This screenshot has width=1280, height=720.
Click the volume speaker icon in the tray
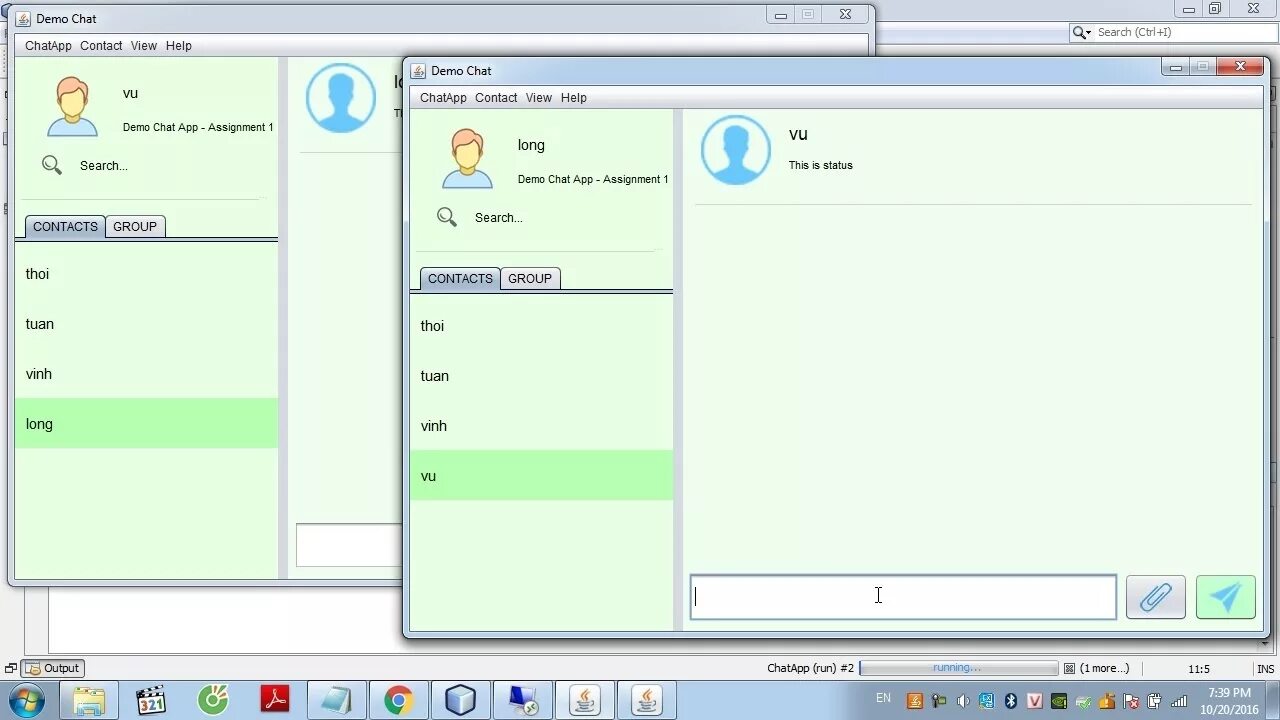[x=962, y=701]
